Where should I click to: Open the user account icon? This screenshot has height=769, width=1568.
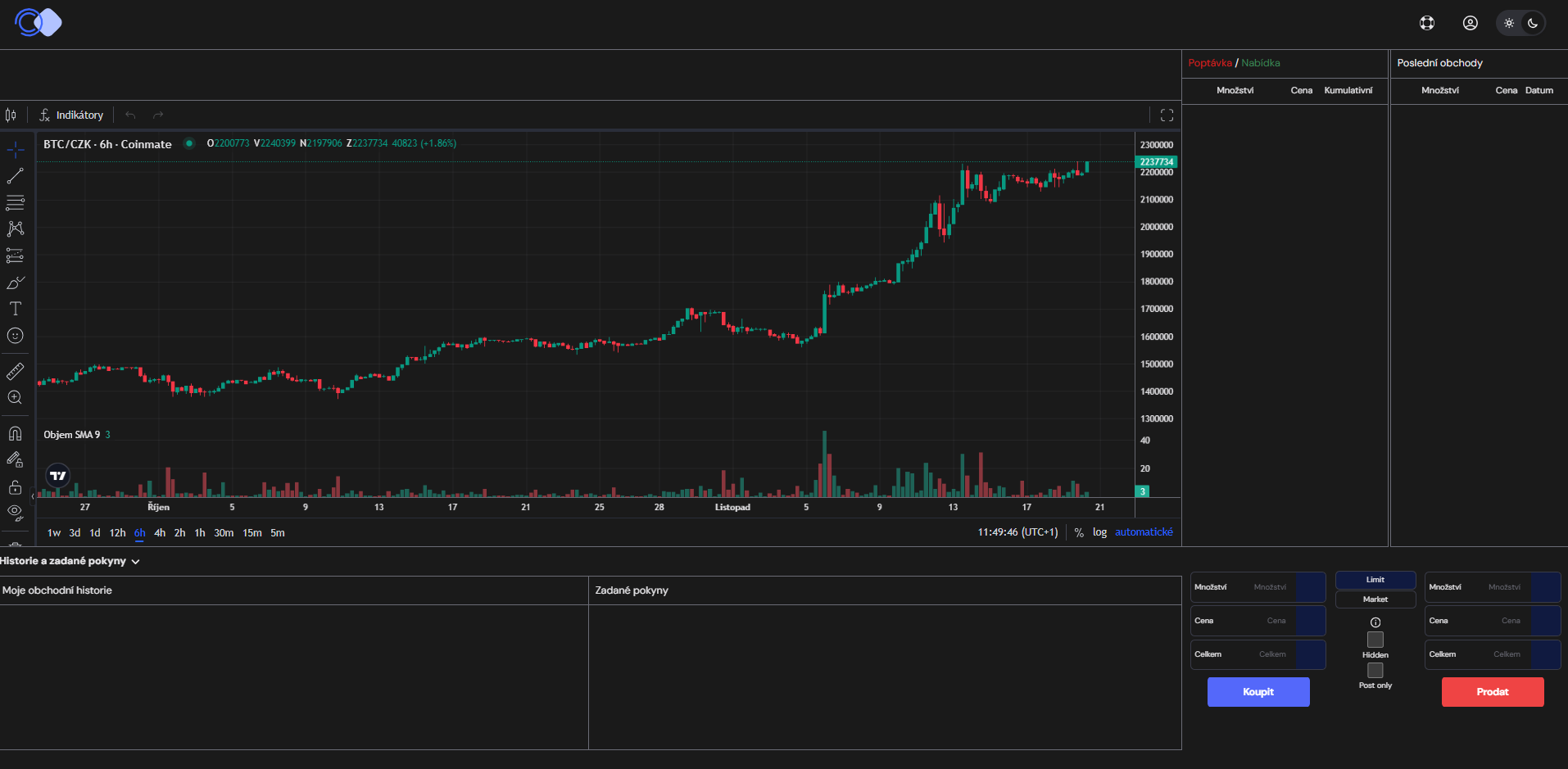(1470, 23)
